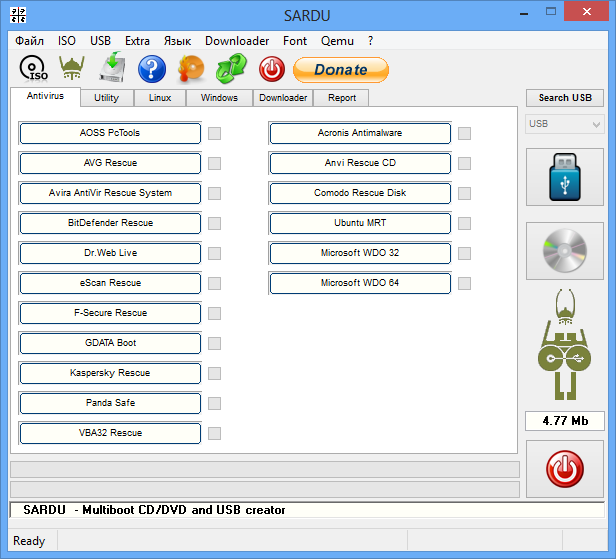Open help via blue question mark icon
Screen dimensions: 616x559
tap(152, 69)
